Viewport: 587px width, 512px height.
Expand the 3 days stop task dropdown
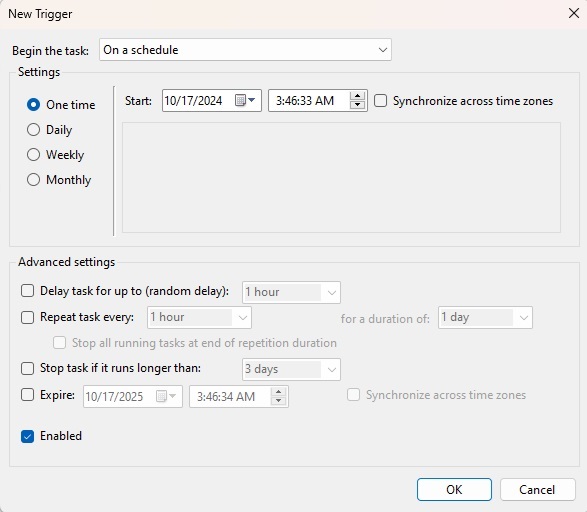tap(291, 369)
